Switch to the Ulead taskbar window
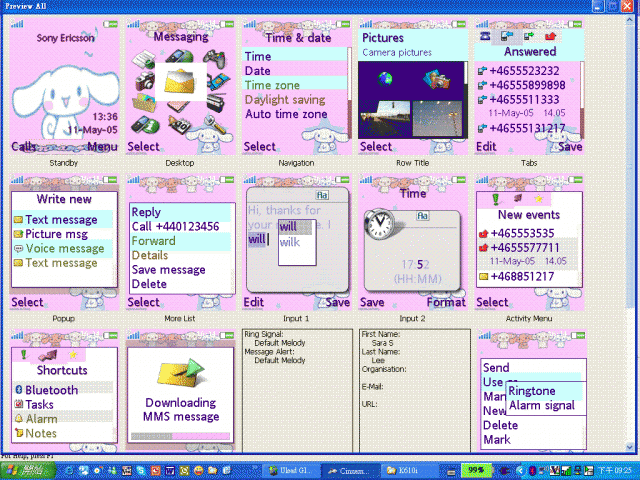This screenshot has height=480, width=640. [290, 471]
